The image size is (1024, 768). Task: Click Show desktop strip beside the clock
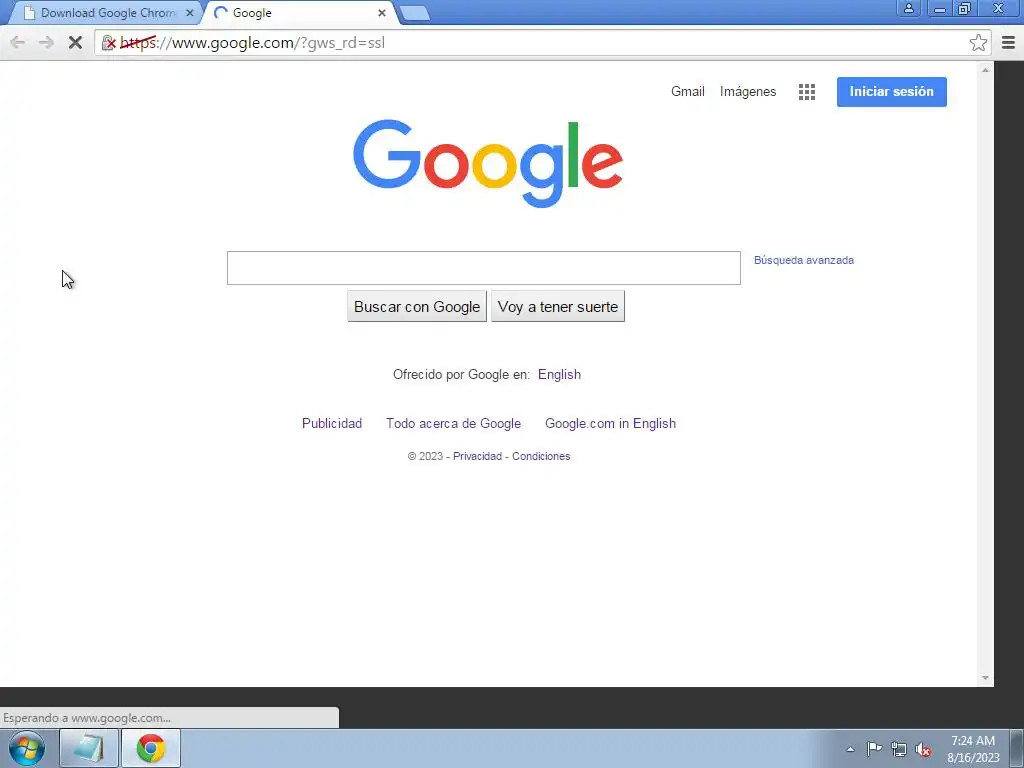pos(1017,748)
